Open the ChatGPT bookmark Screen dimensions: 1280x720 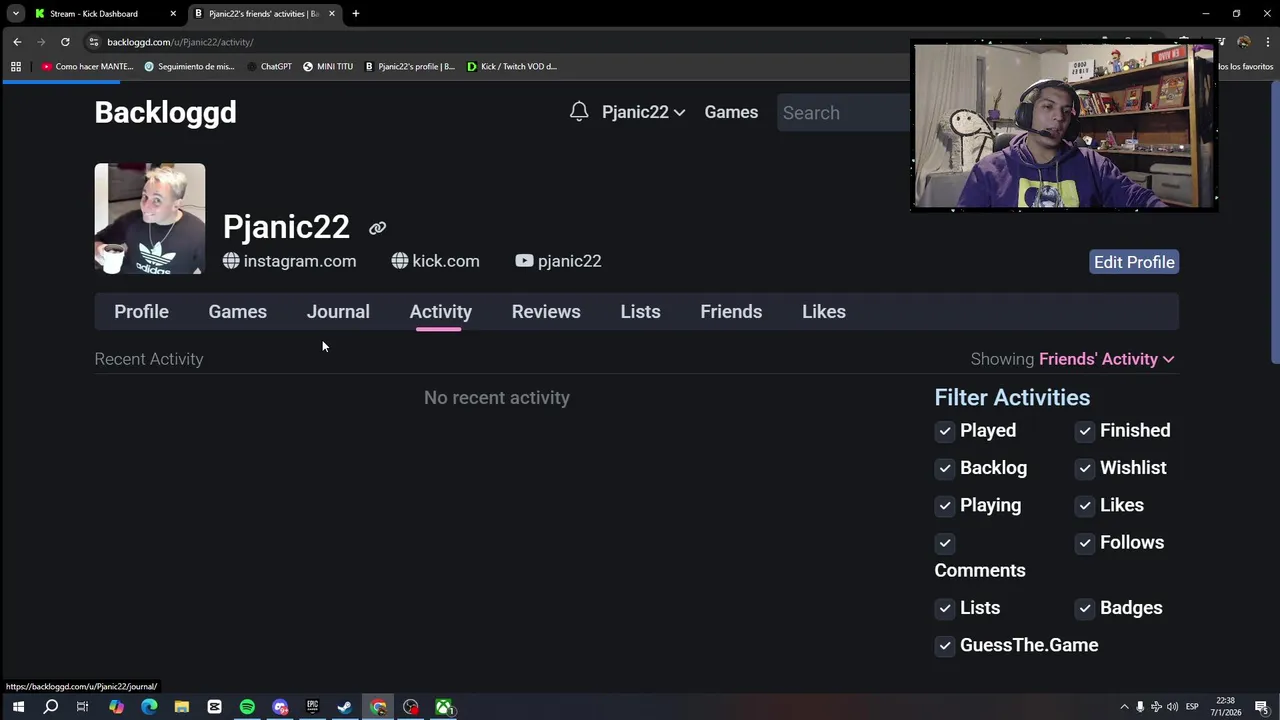click(x=269, y=67)
